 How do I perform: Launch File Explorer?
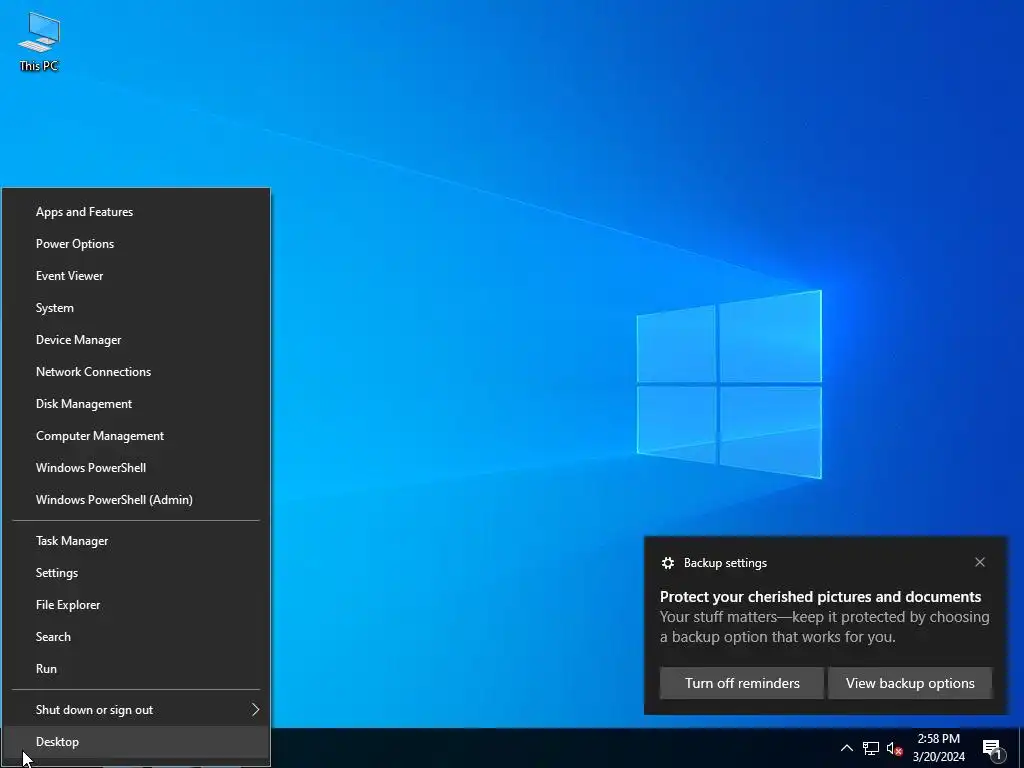(136, 605)
